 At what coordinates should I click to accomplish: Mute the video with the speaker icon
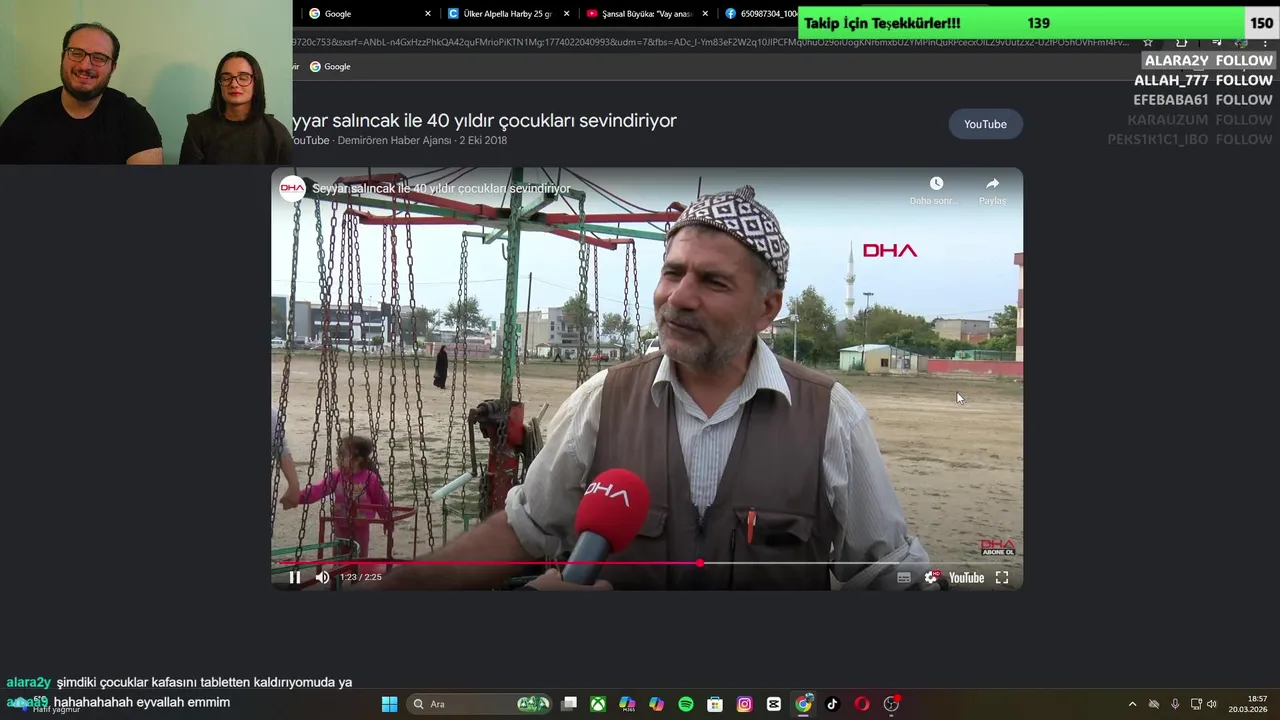[322, 577]
